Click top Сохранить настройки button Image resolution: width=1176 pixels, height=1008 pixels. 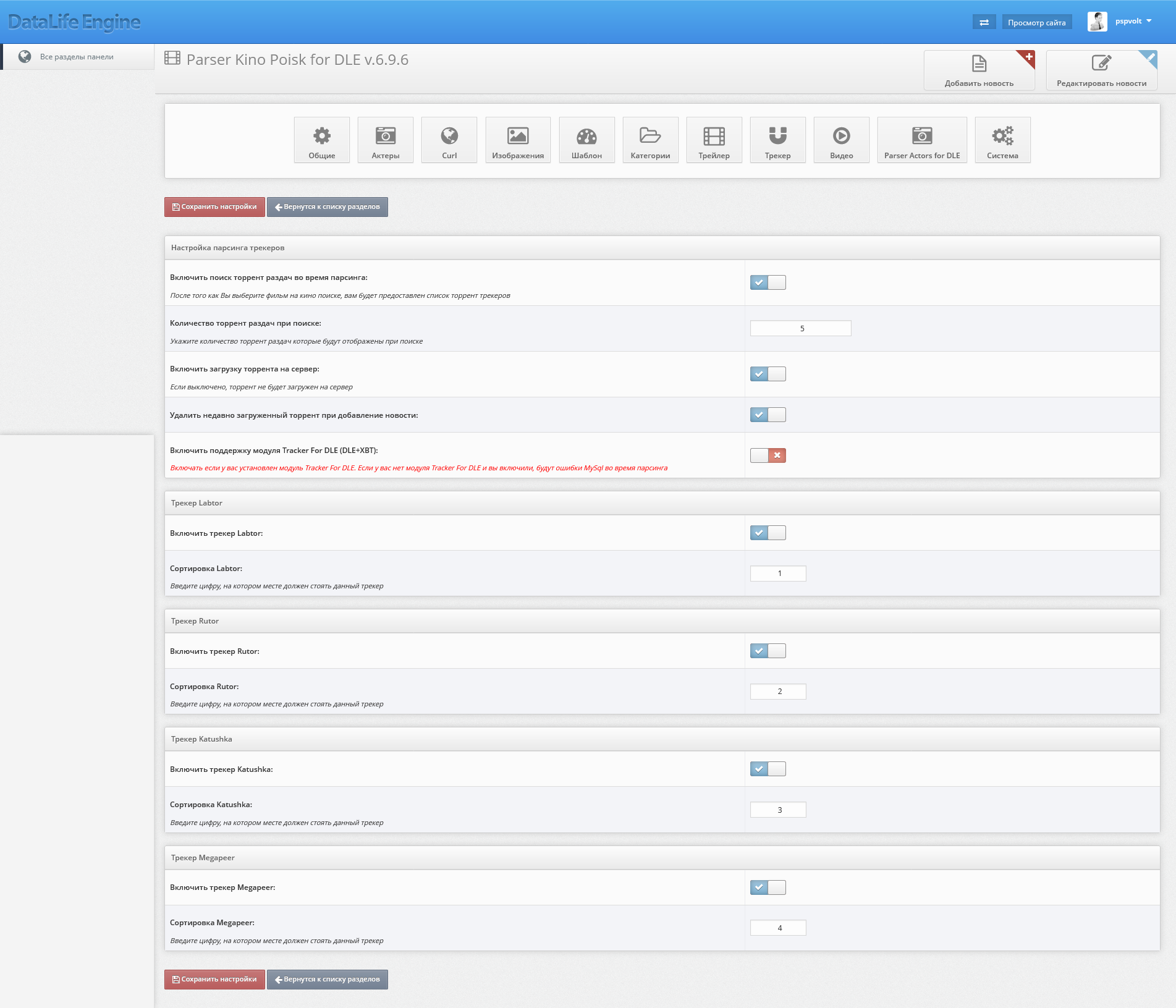coord(214,207)
